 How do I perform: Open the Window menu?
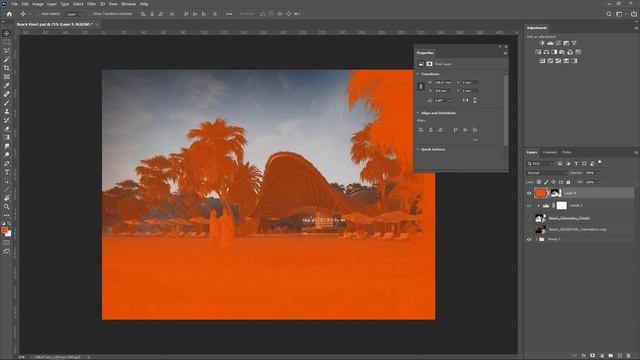(129, 4)
